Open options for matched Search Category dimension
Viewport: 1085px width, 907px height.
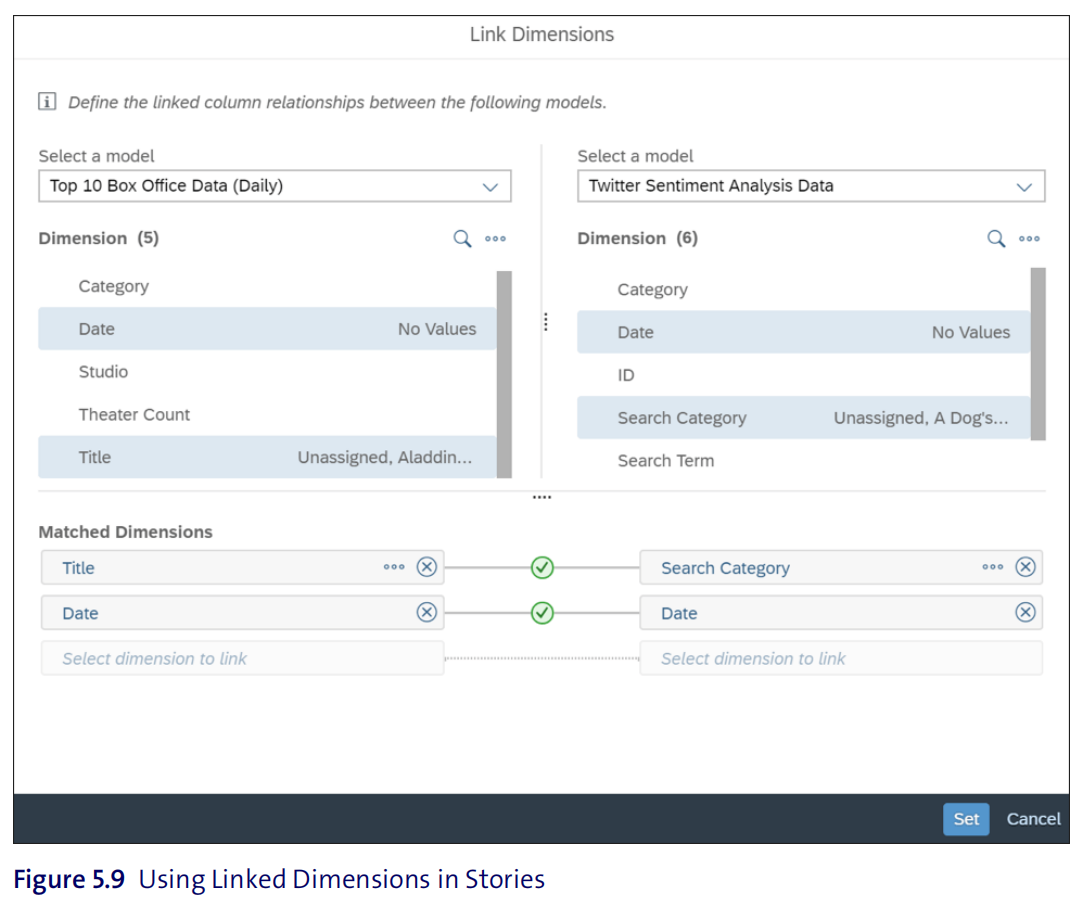click(x=992, y=567)
